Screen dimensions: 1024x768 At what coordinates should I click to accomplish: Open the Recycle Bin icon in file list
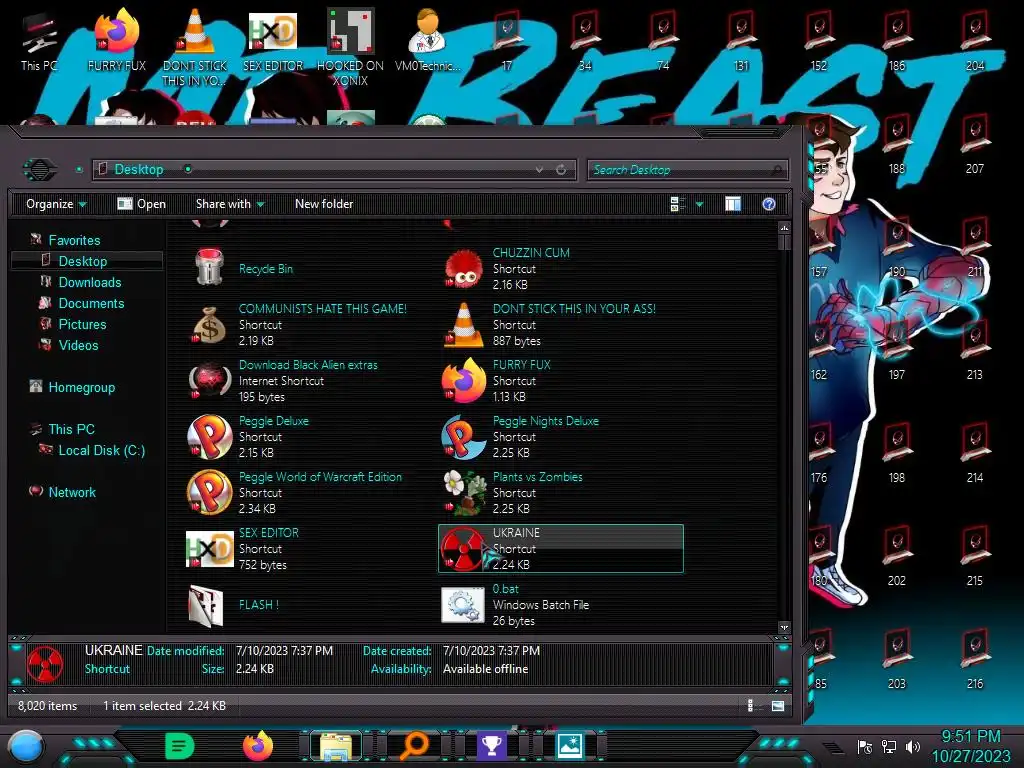tap(210, 268)
